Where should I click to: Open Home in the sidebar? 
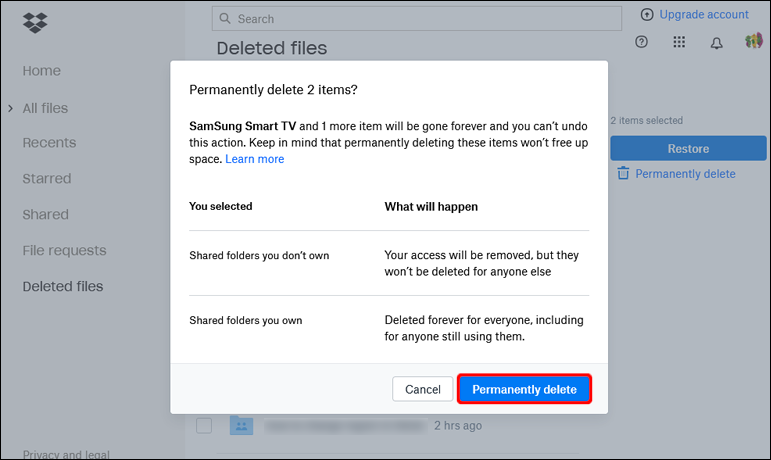[42, 71]
